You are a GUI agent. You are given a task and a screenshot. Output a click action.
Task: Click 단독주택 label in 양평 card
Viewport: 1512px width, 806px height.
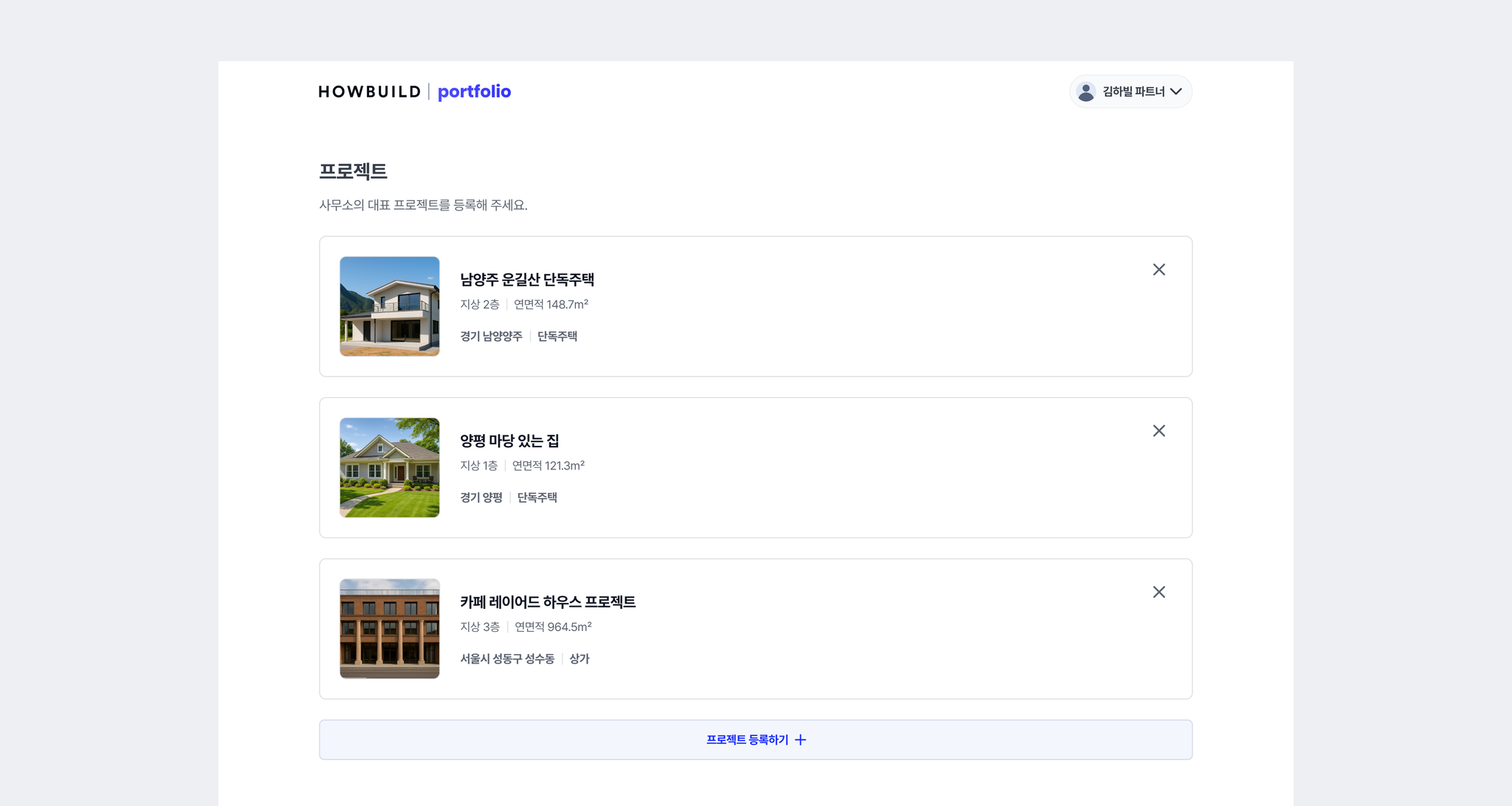point(537,497)
